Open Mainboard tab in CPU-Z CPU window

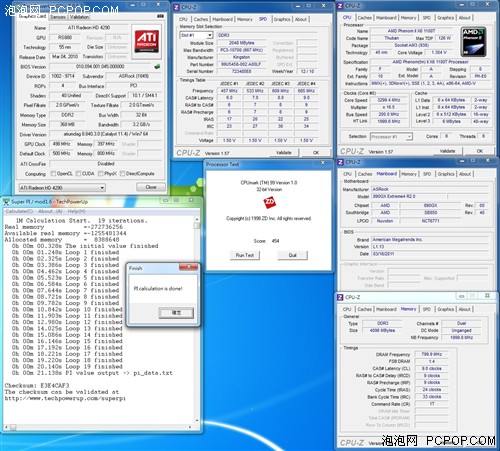[x=386, y=18]
